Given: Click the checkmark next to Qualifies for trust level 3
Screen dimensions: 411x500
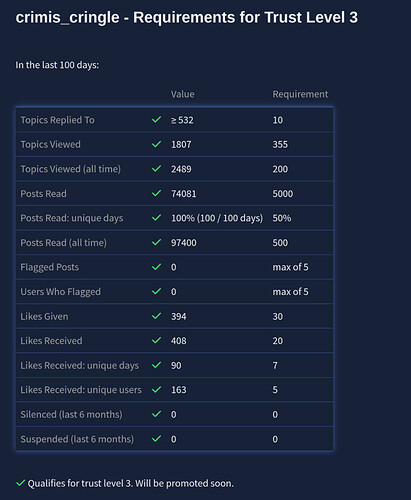Looking at the screenshot, I should [x=20, y=483].
